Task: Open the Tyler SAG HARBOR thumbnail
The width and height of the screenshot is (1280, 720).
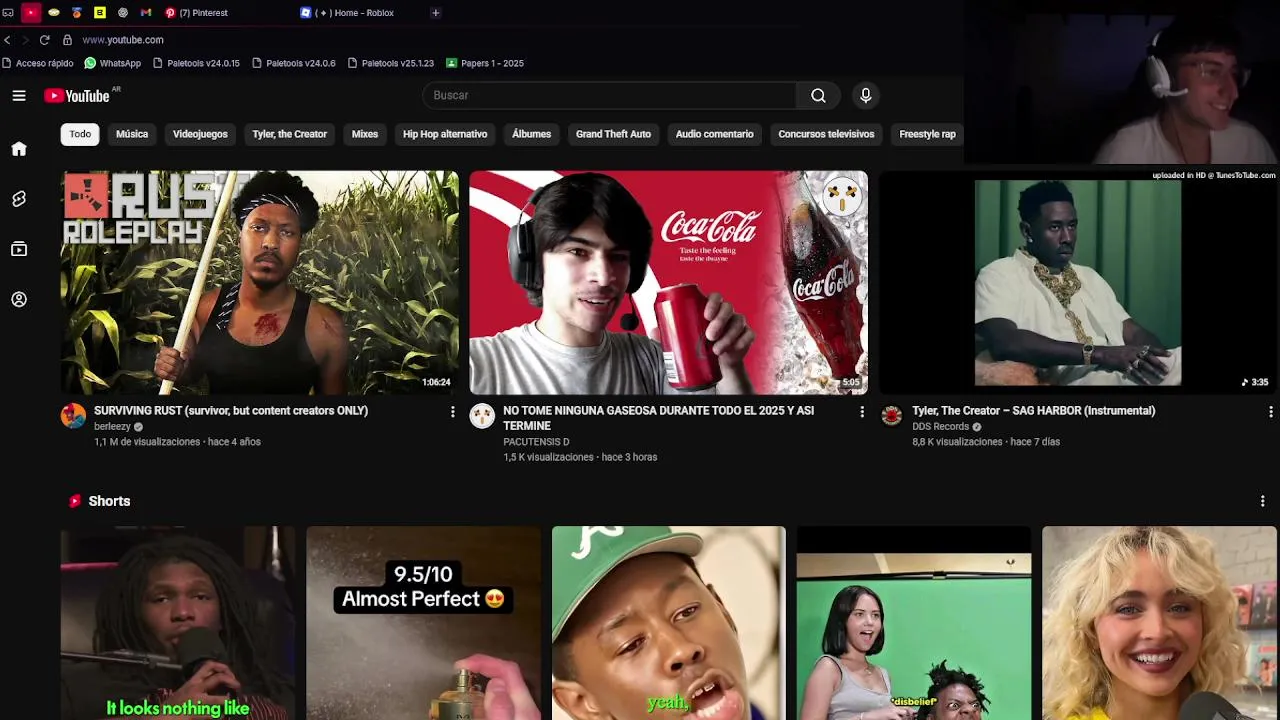Action: (x=1078, y=283)
